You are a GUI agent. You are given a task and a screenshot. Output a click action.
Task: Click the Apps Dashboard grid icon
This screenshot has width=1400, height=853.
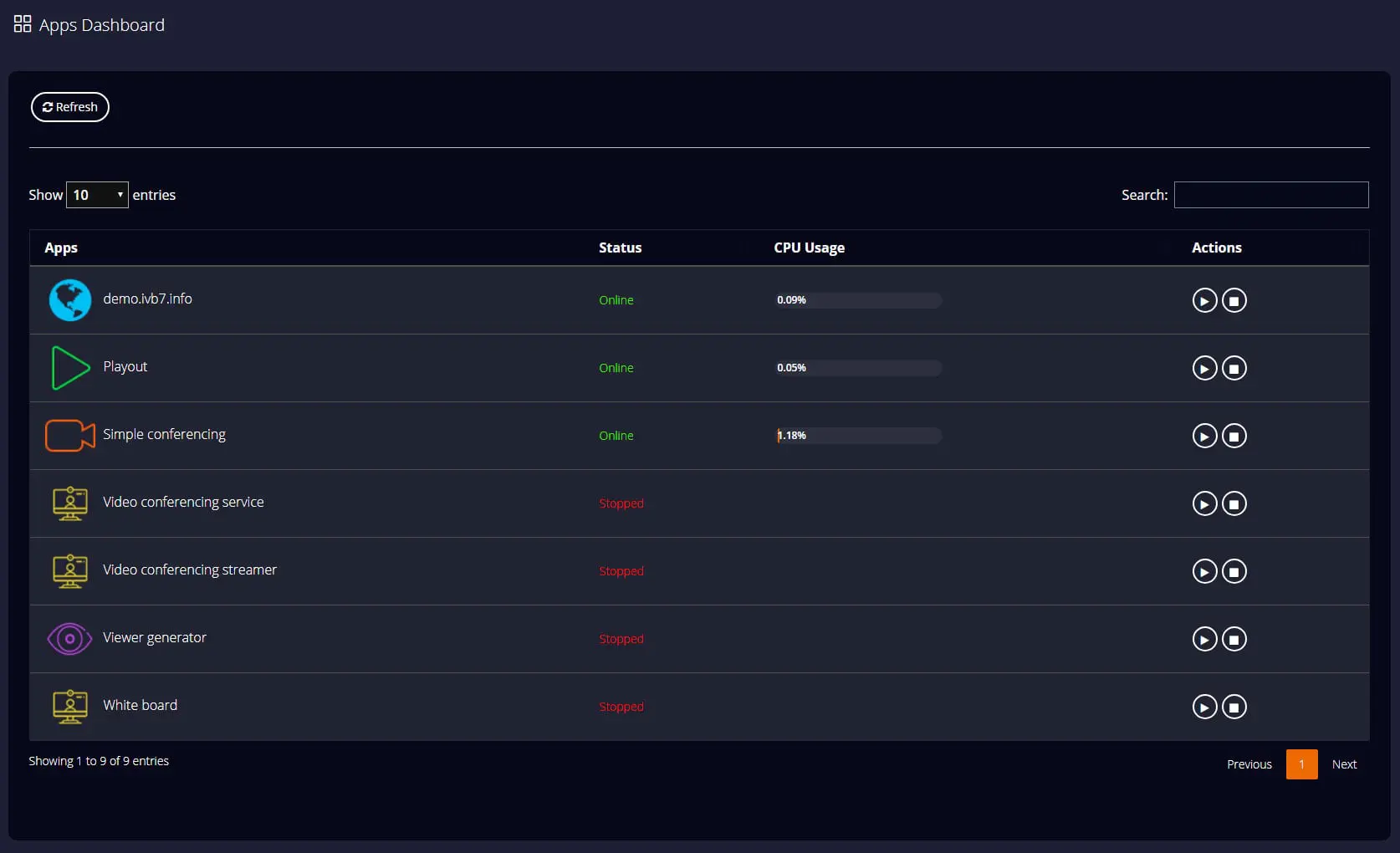(x=23, y=24)
